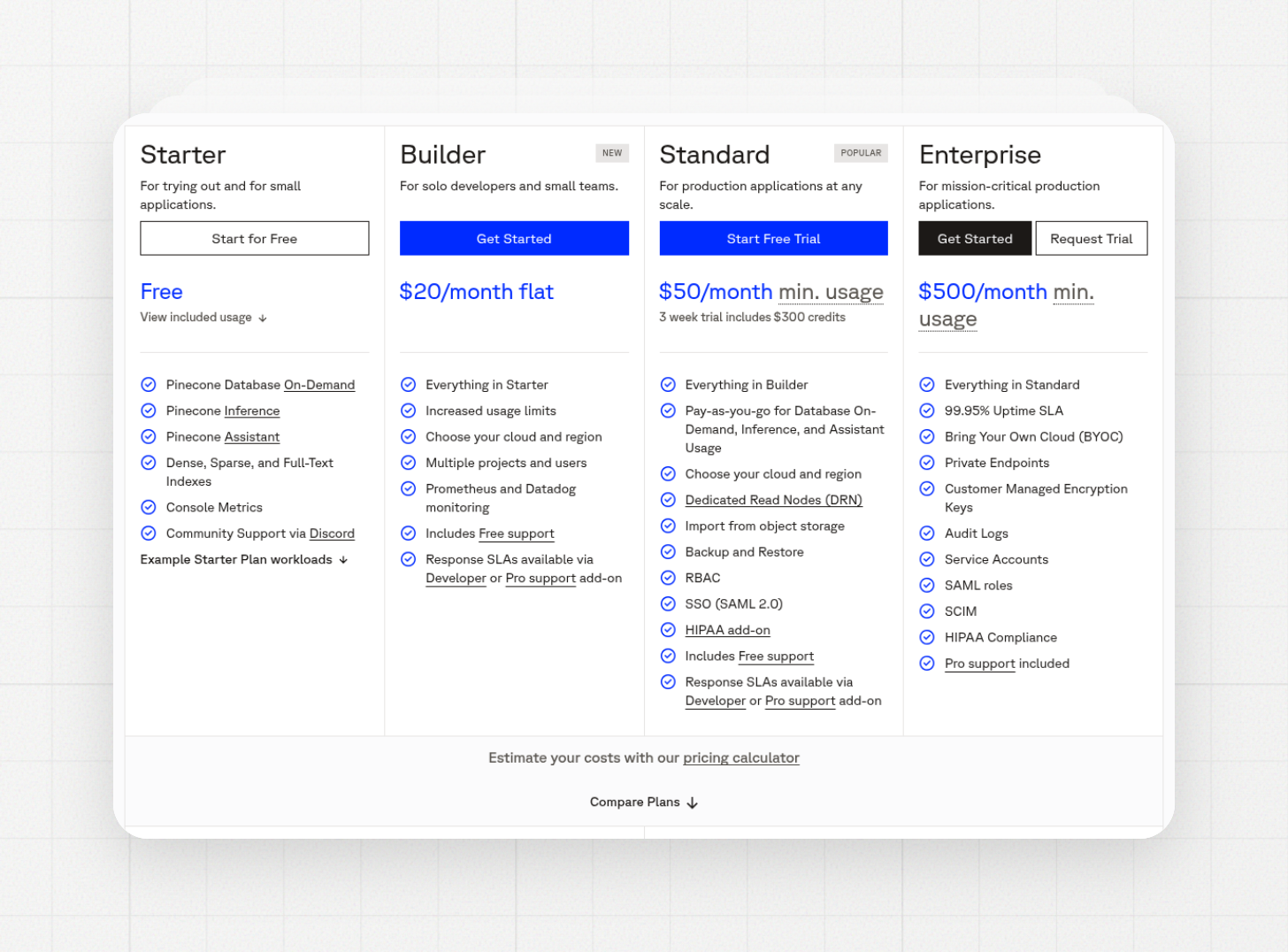Visit the Discord community support link
Image resolution: width=1288 pixels, height=952 pixels.
pos(332,534)
